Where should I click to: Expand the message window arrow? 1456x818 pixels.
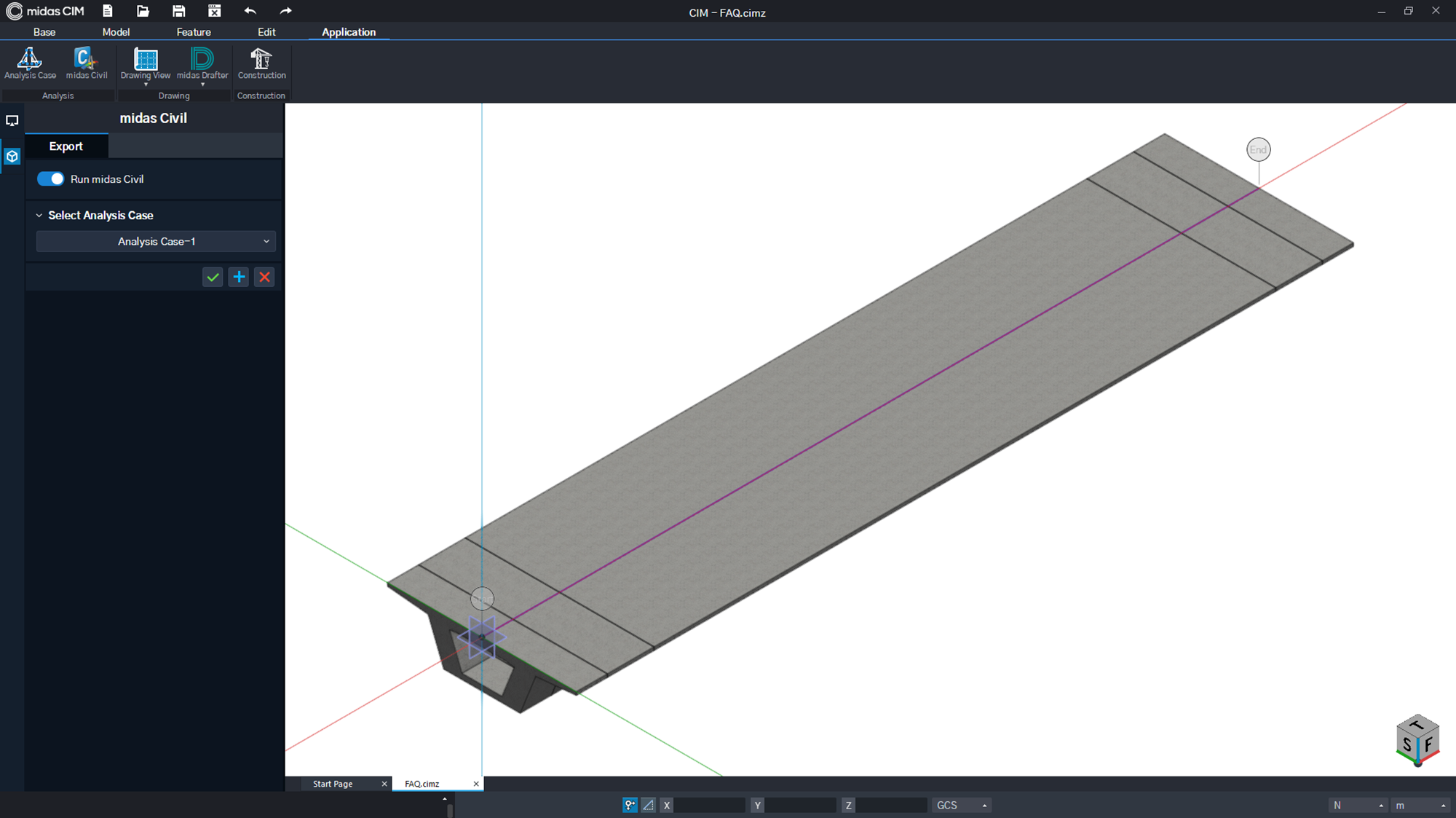pos(445,799)
